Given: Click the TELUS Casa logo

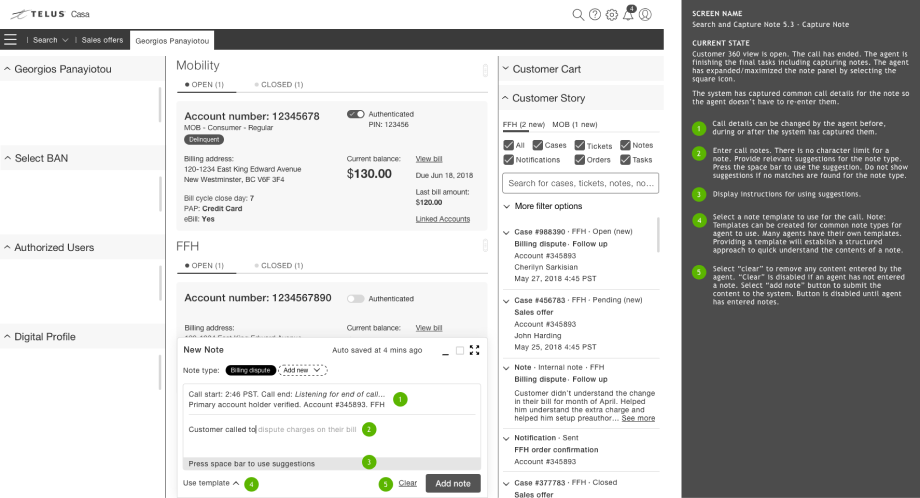Looking at the screenshot, I should pos(50,14).
